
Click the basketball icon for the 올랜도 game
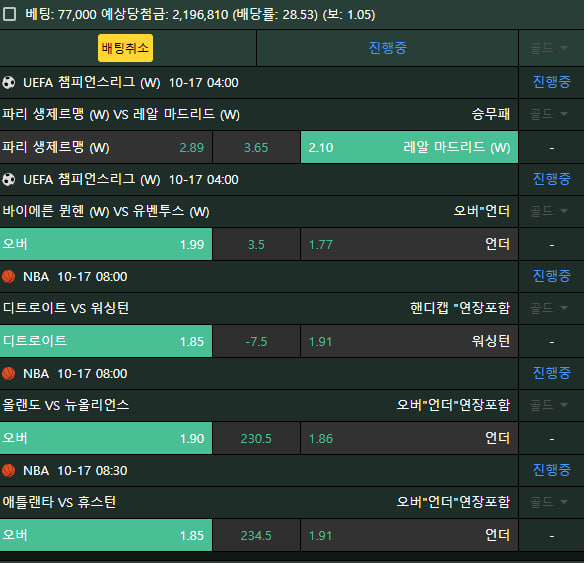[9, 374]
